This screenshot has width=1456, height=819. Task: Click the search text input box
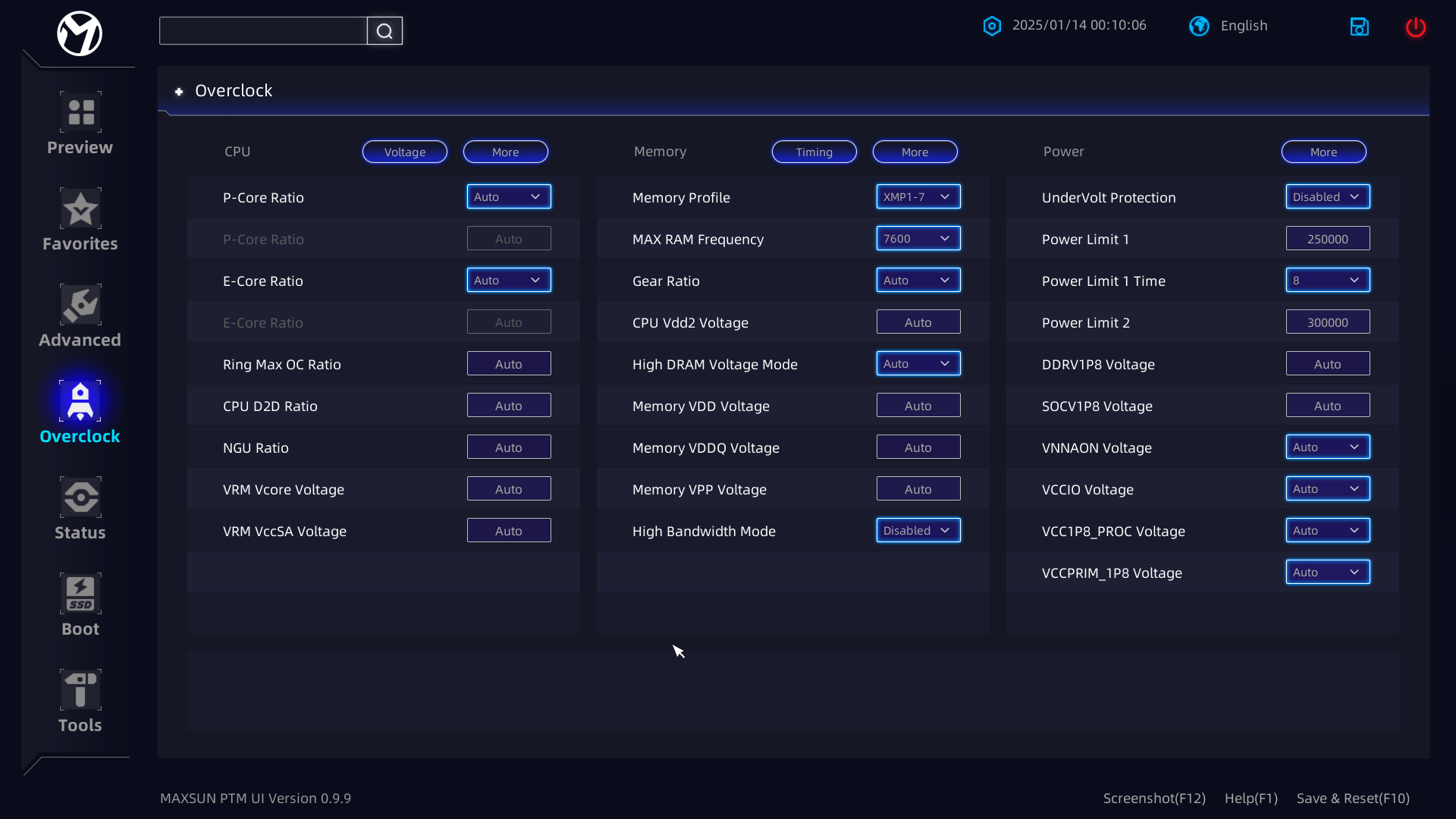click(x=263, y=31)
